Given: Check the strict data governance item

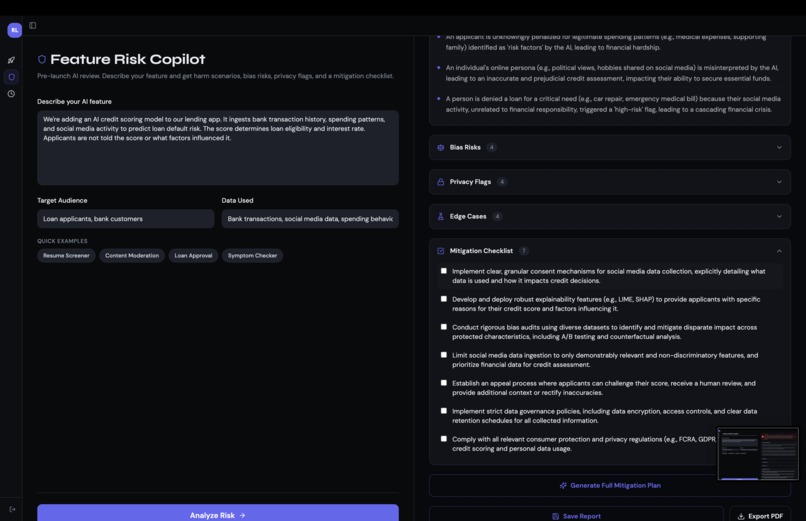Looking at the screenshot, I should (444, 411).
